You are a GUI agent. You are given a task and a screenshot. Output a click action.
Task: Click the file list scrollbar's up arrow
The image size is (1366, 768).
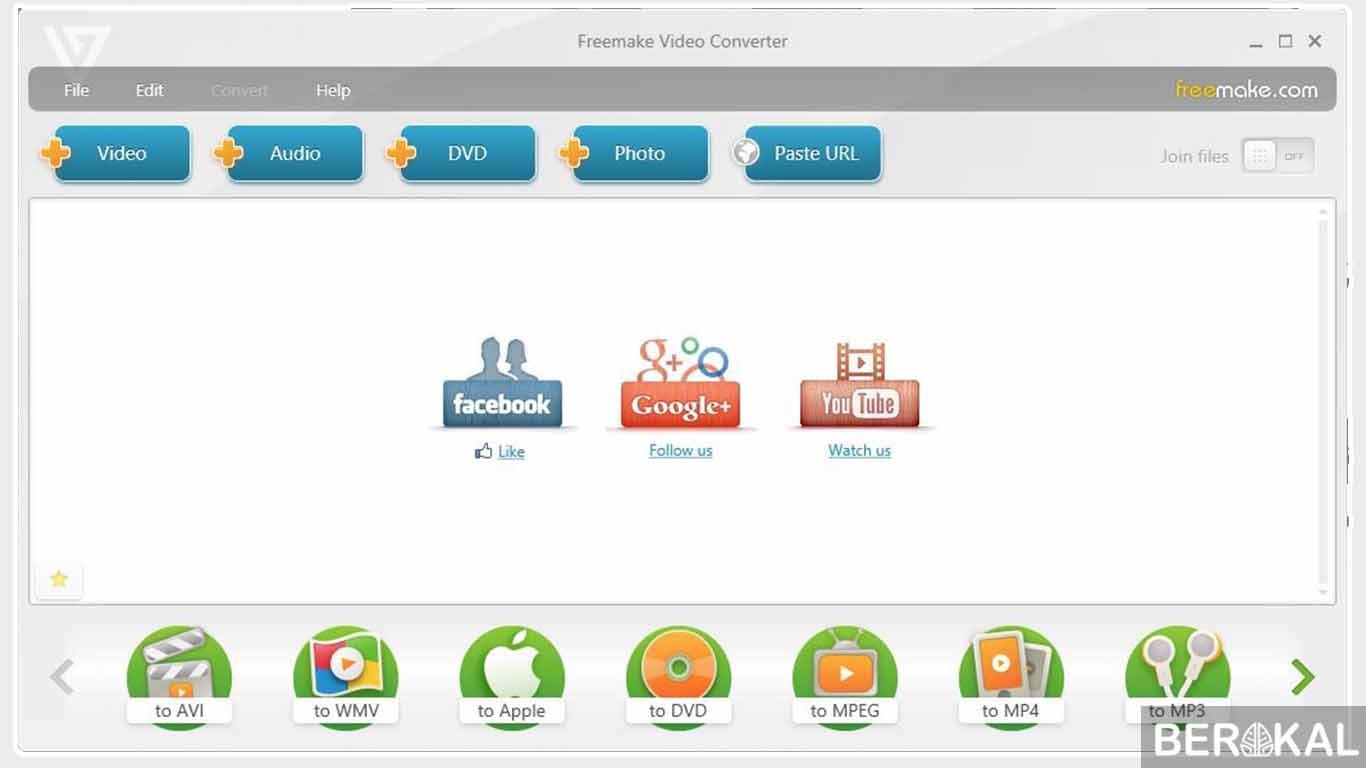click(1324, 211)
